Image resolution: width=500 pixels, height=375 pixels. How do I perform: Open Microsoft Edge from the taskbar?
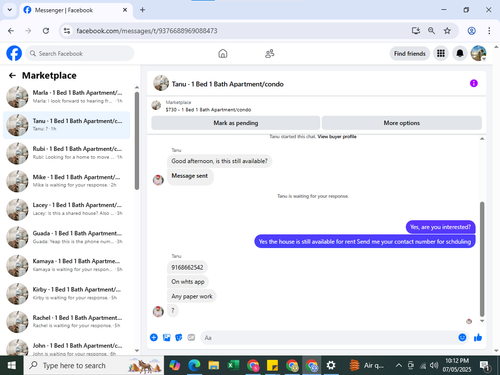[194, 365]
